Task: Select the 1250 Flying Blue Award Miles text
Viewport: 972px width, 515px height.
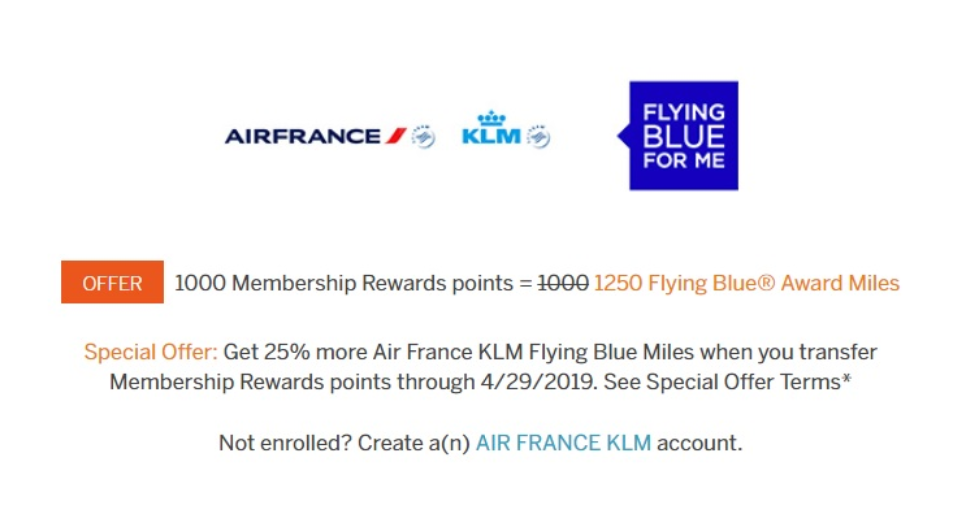Action: coord(746,283)
